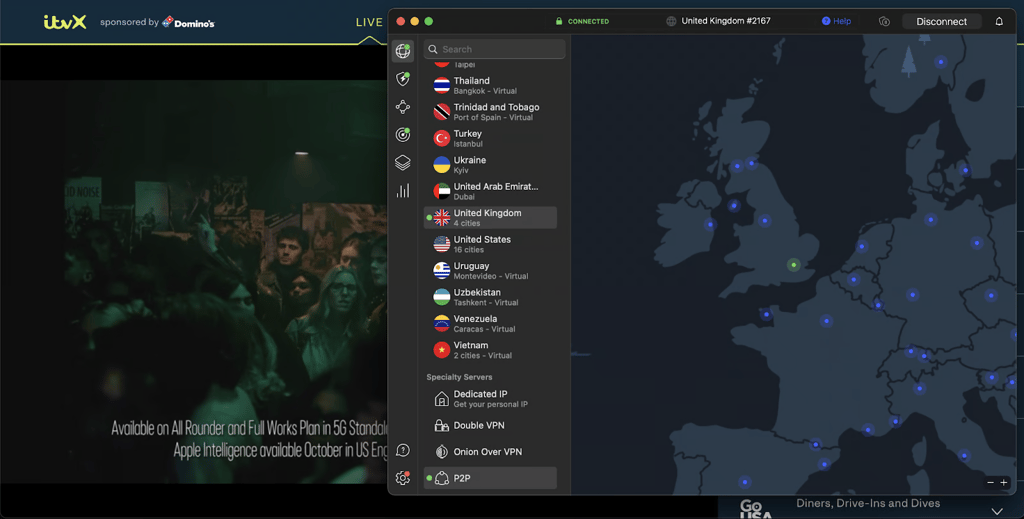Open the stacked layers sidebar icon
This screenshot has height=519, width=1024.
[403, 163]
